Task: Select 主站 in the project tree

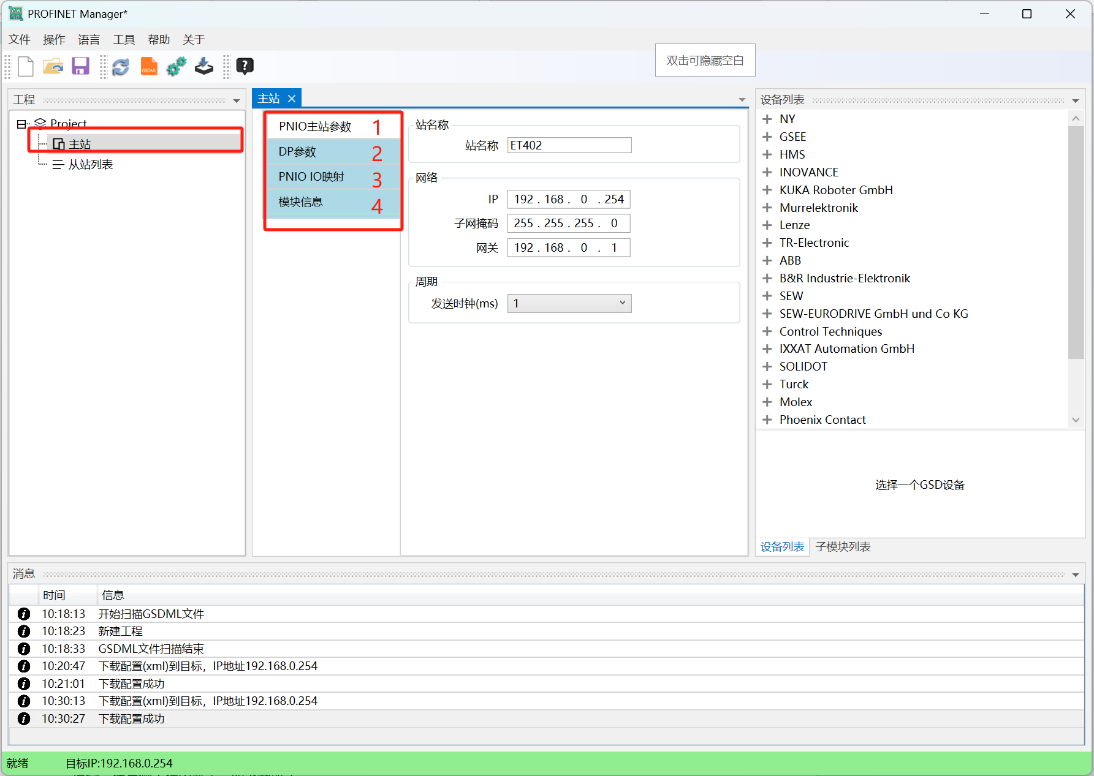Action: pos(80,144)
